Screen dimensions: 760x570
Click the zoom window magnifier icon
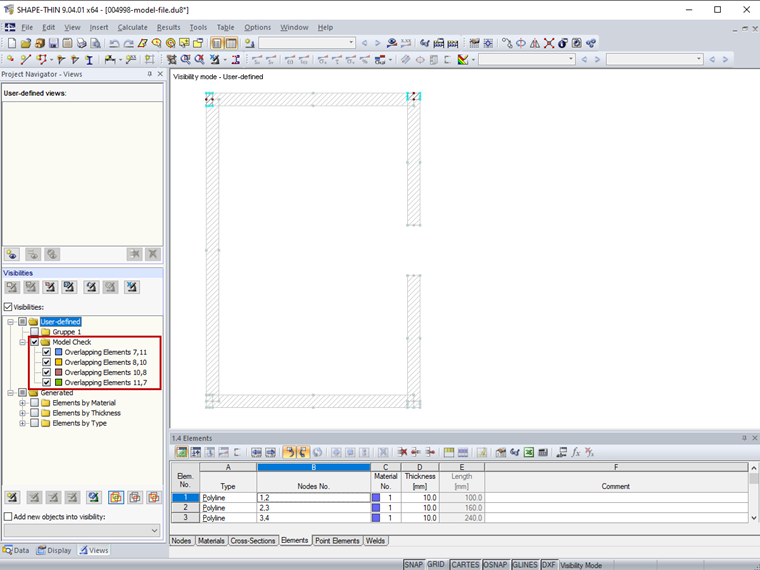(x=185, y=59)
